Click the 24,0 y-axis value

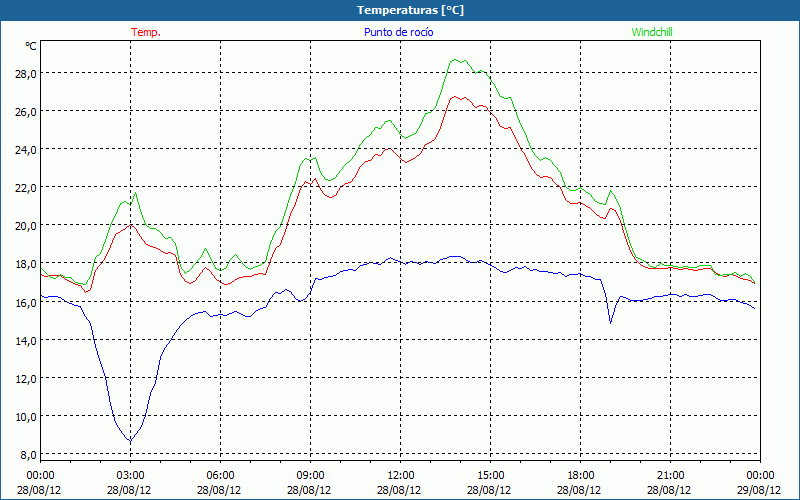[26, 149]
